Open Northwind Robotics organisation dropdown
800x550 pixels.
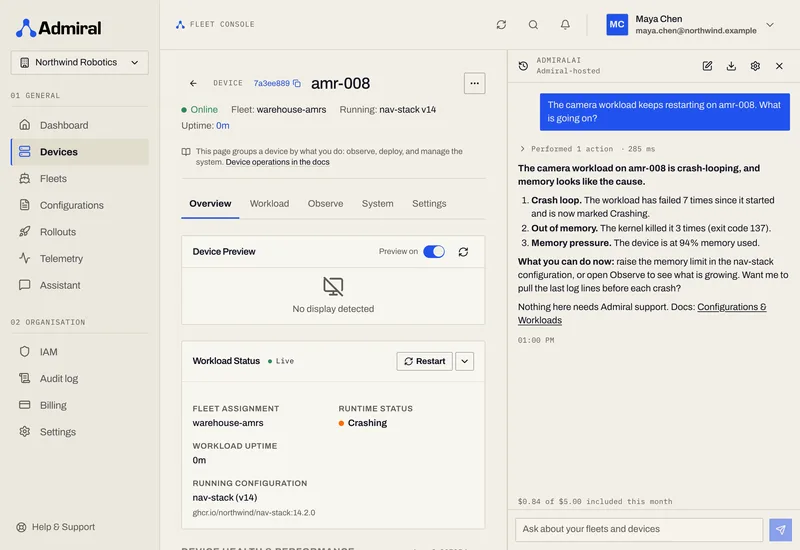(x=80, y=62)
